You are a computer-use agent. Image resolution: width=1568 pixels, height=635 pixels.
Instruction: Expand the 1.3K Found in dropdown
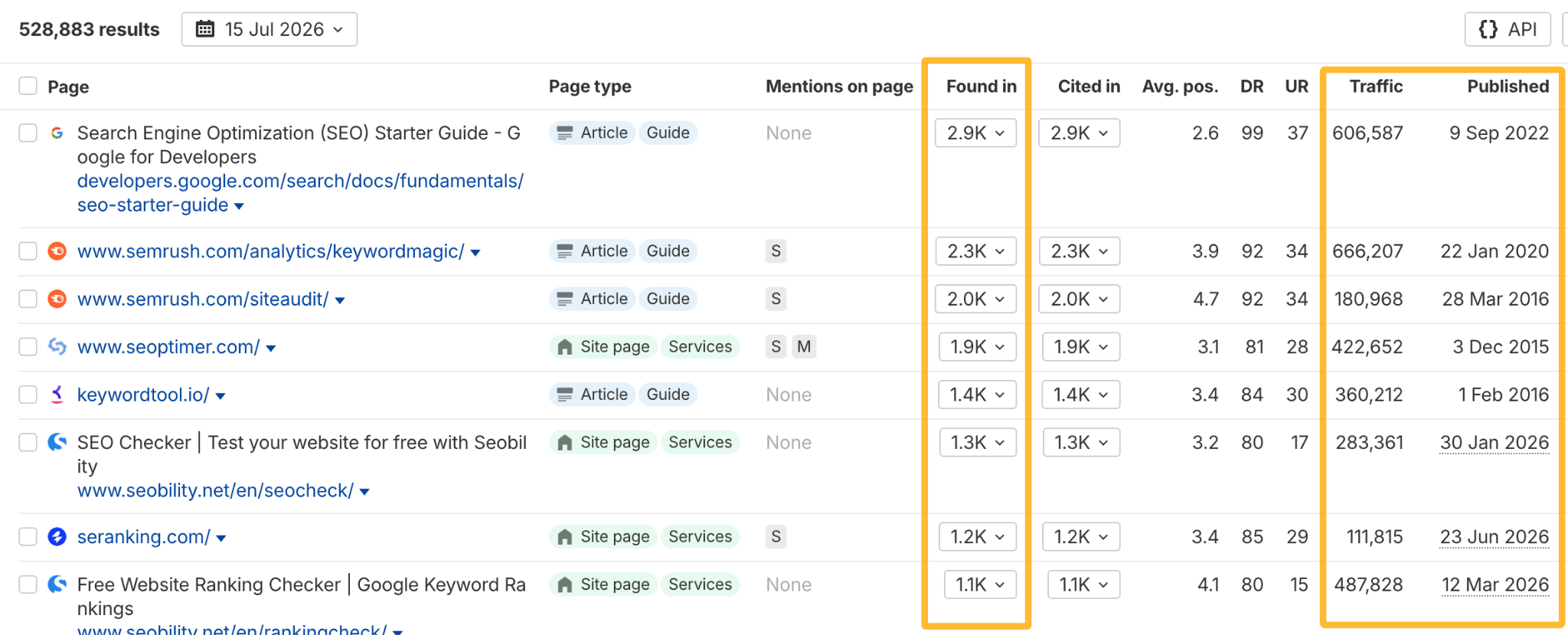pos(978,442)
